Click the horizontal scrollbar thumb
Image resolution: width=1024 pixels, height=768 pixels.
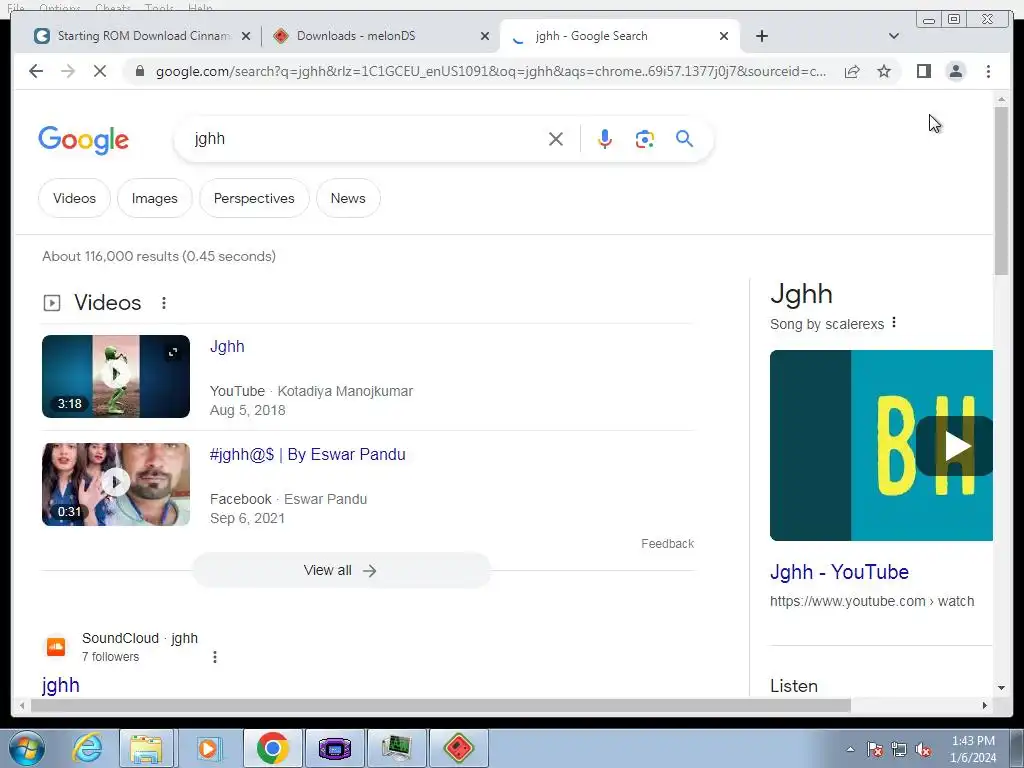point(441,705)
